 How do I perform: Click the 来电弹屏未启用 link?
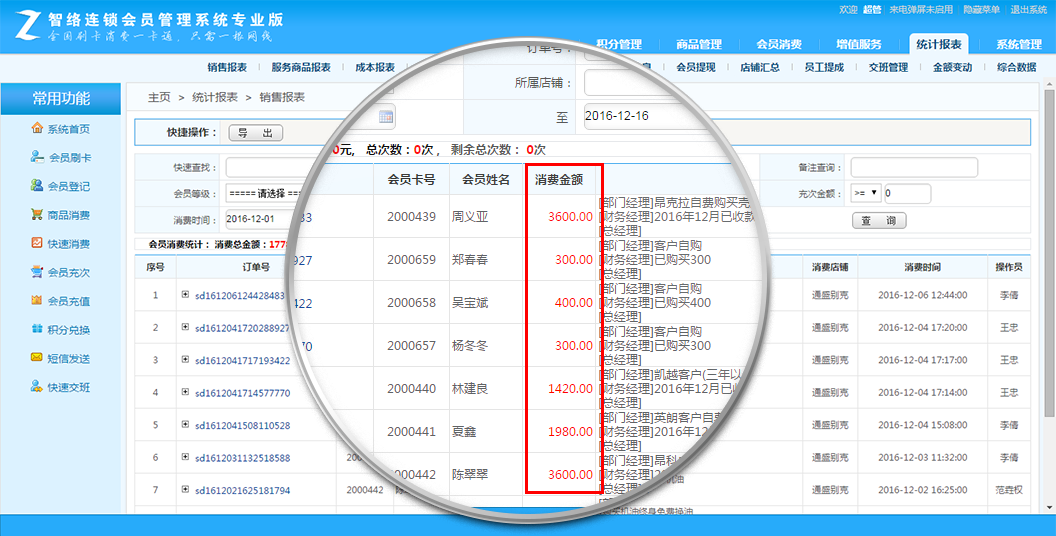(921, 9)
